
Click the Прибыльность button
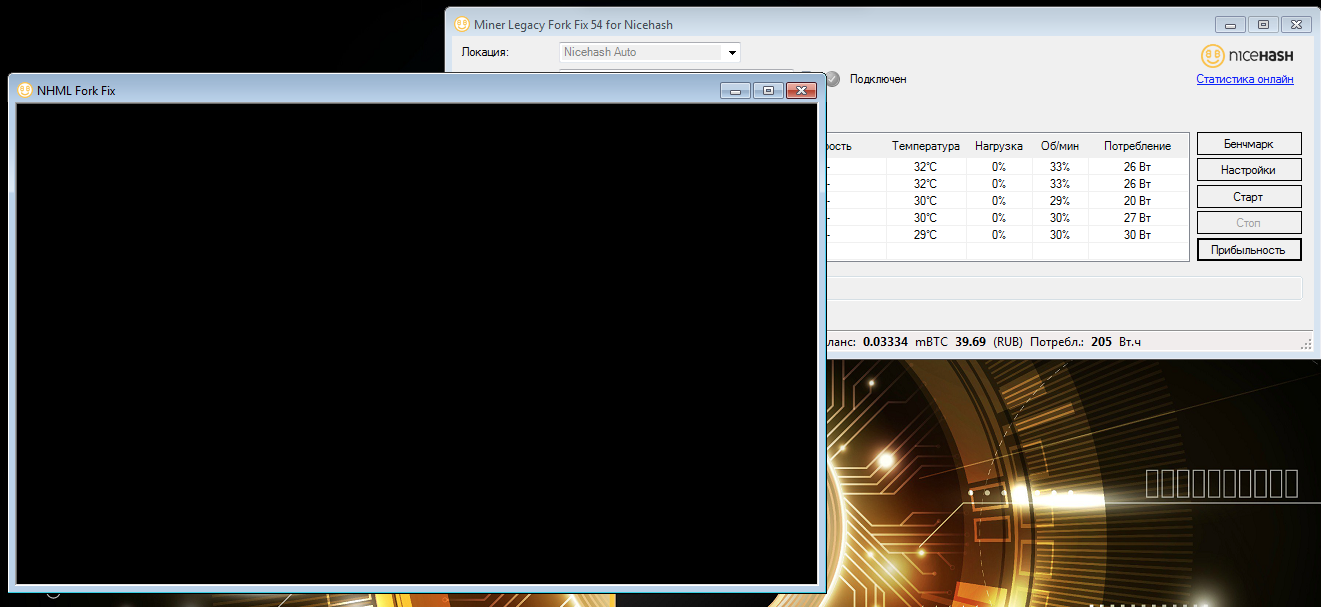pos(1249,250)
